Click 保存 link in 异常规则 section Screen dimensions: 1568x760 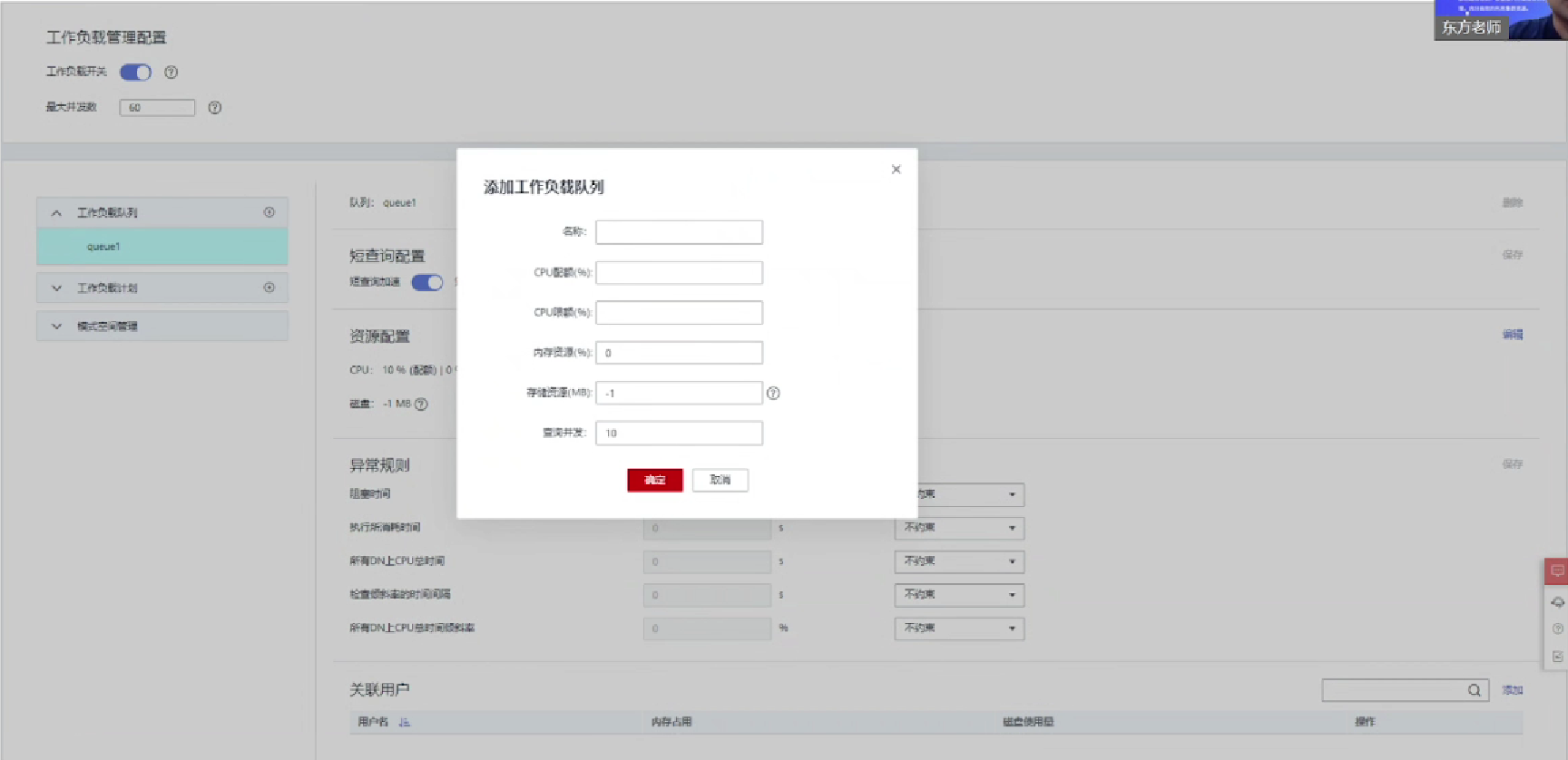1513,463
